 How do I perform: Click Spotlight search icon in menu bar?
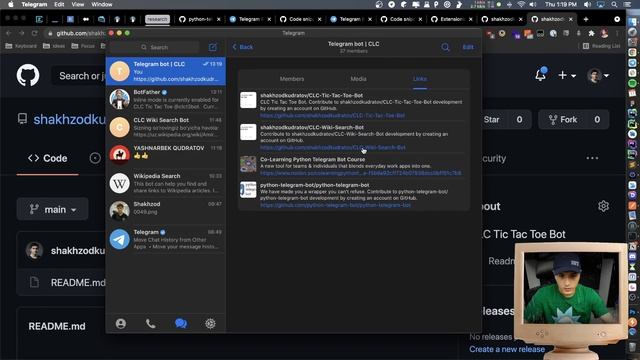614,4
